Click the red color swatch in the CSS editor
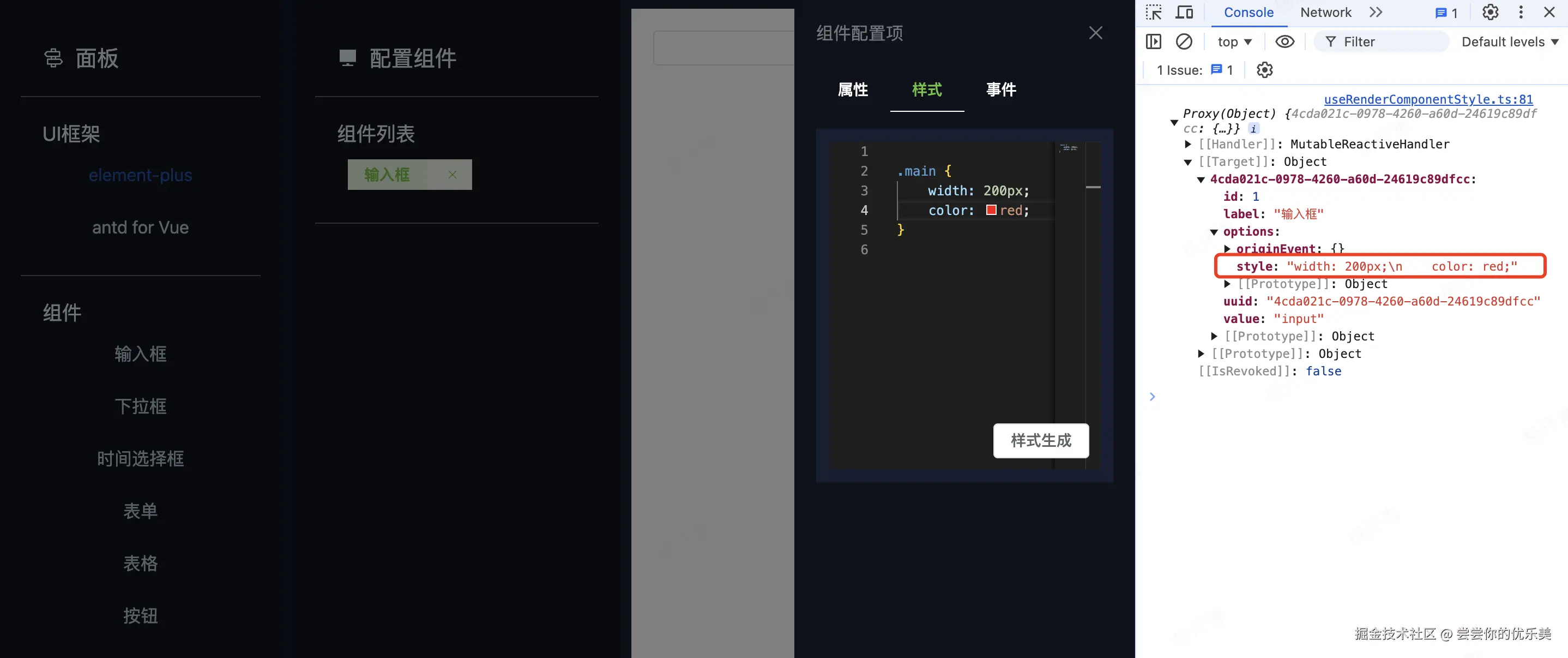Viewport: 1568px width, 658px height. pos(991,210)
